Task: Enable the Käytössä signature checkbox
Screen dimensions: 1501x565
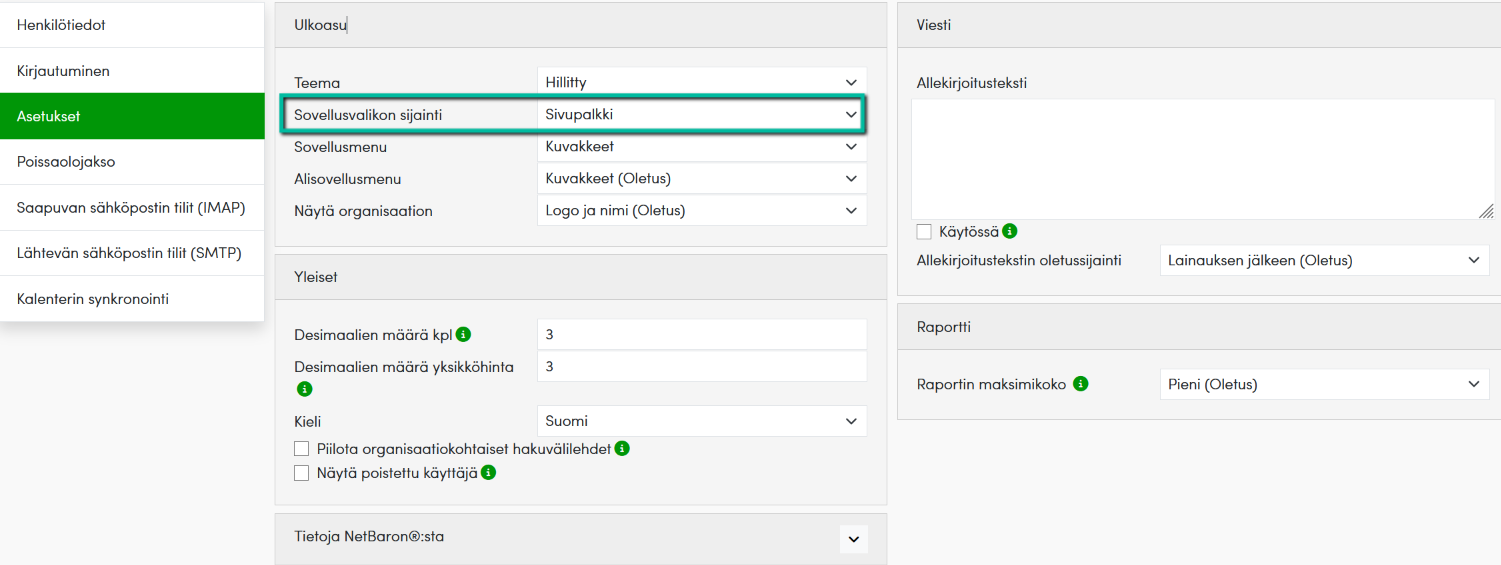Action: tap(924, 232)
